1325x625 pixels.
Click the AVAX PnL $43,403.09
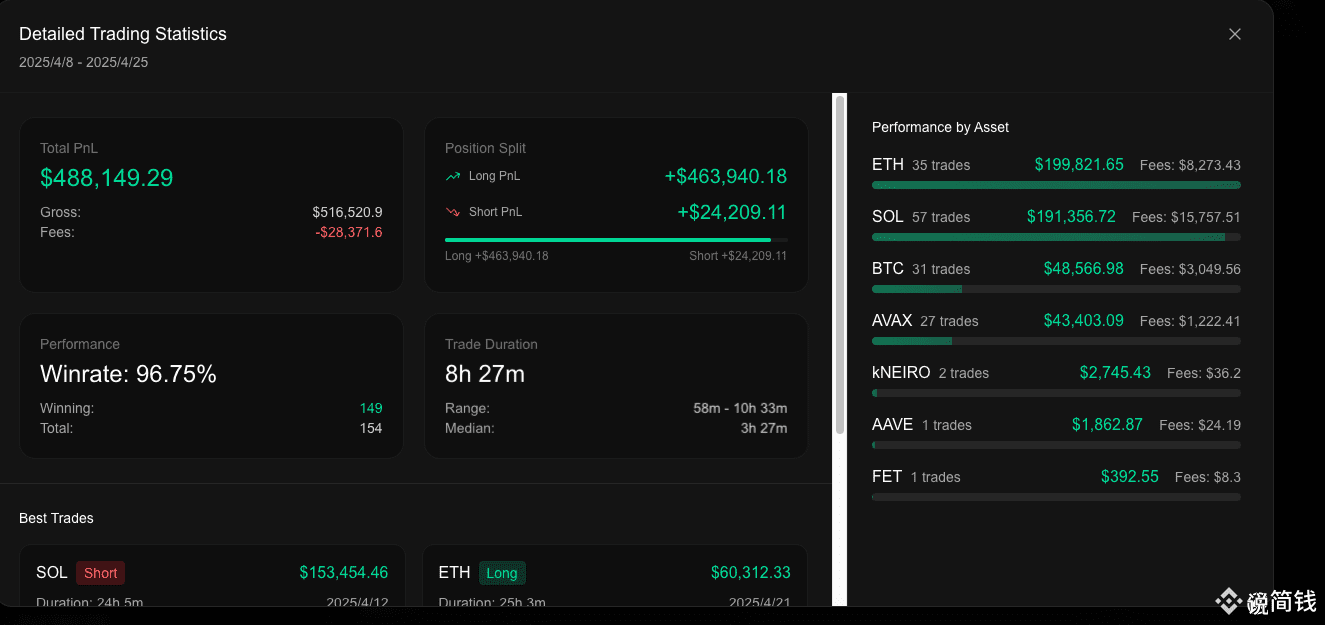pos(1084,320)
